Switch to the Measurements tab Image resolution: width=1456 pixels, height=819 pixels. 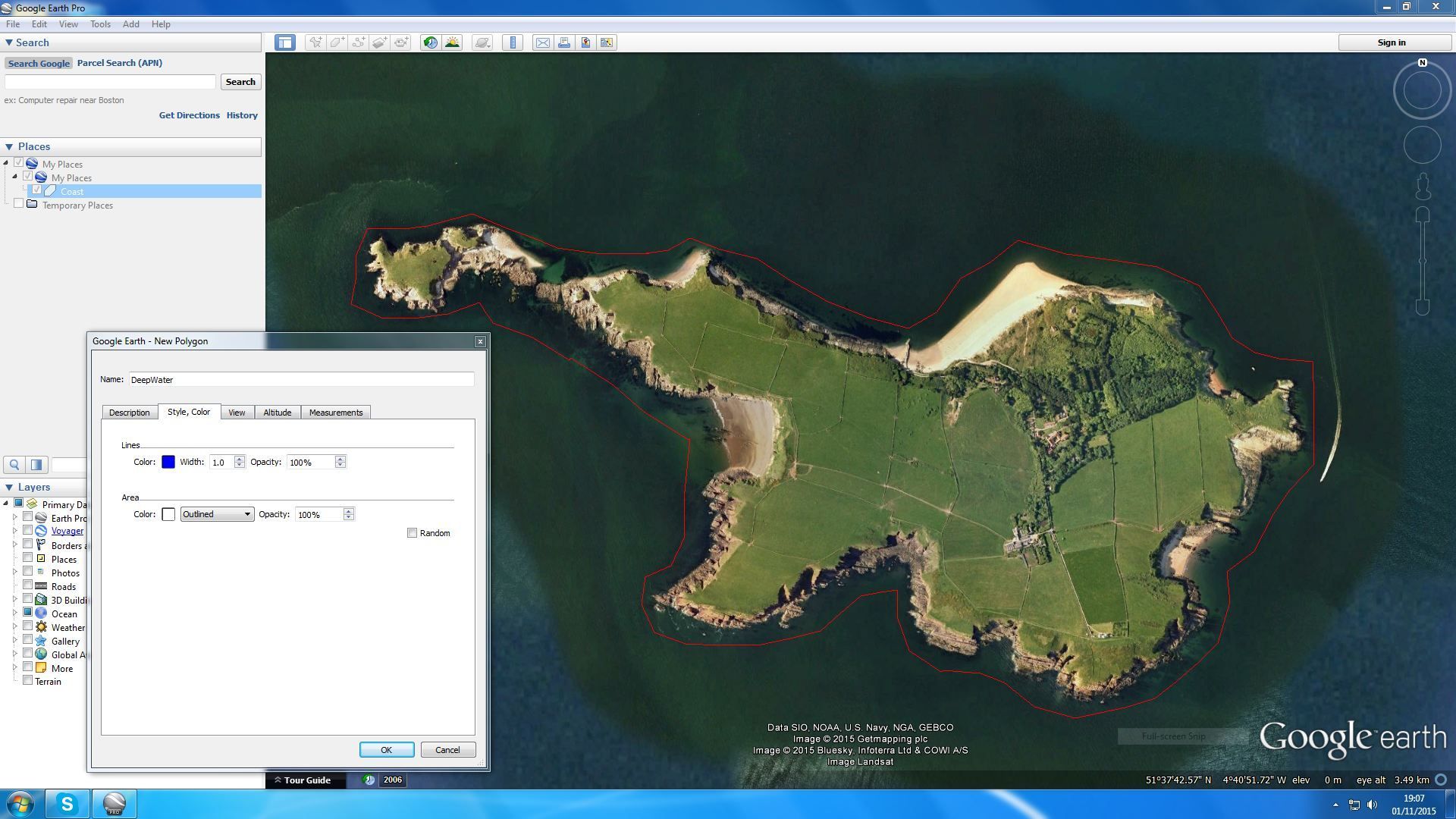[336, 413]
